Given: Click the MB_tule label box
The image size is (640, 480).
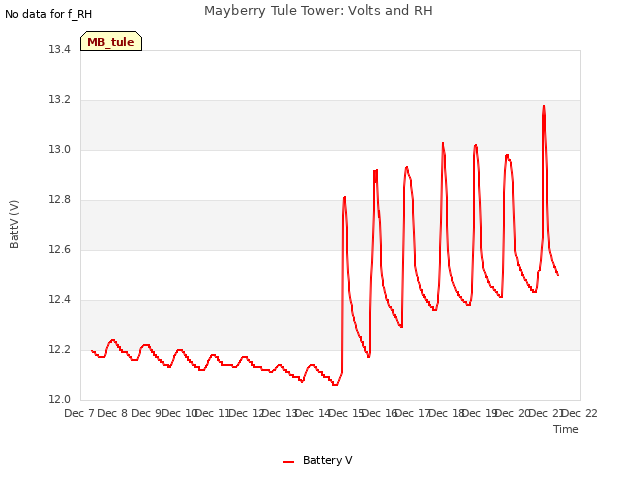Looking at the screenshot, I should tap(111, 41).
